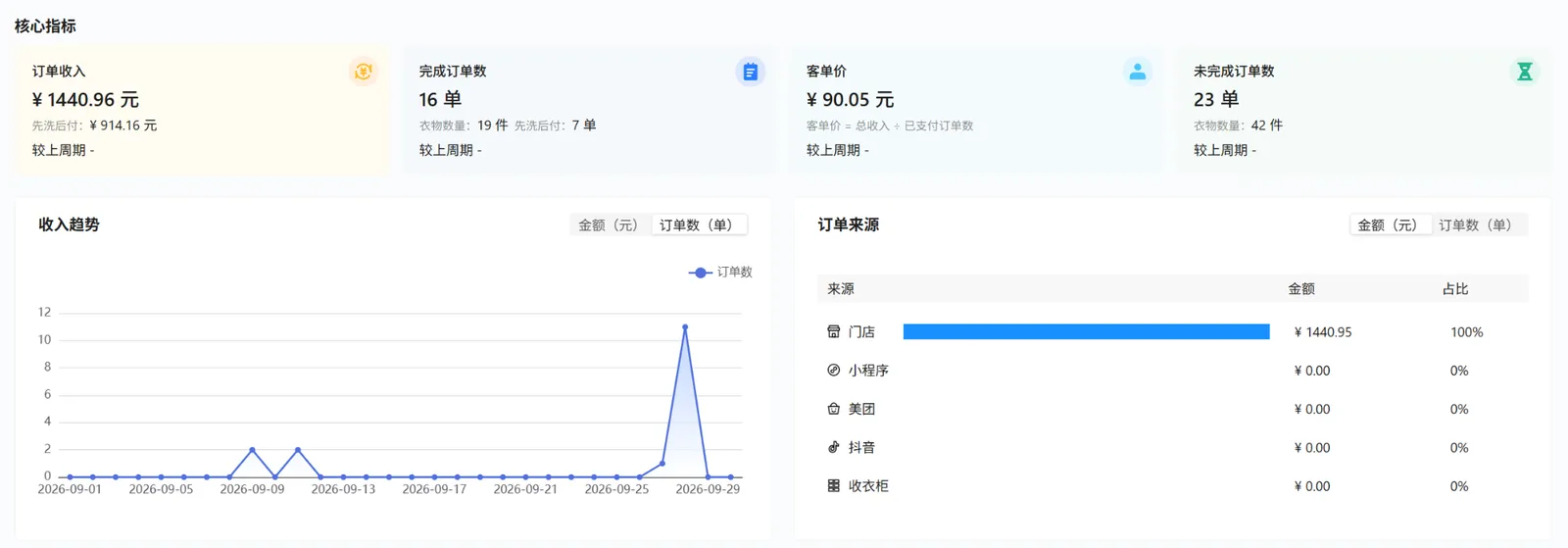Click the 核心指标 section heading
This screenshot has width=1568, height=548.
coord(45,26)
